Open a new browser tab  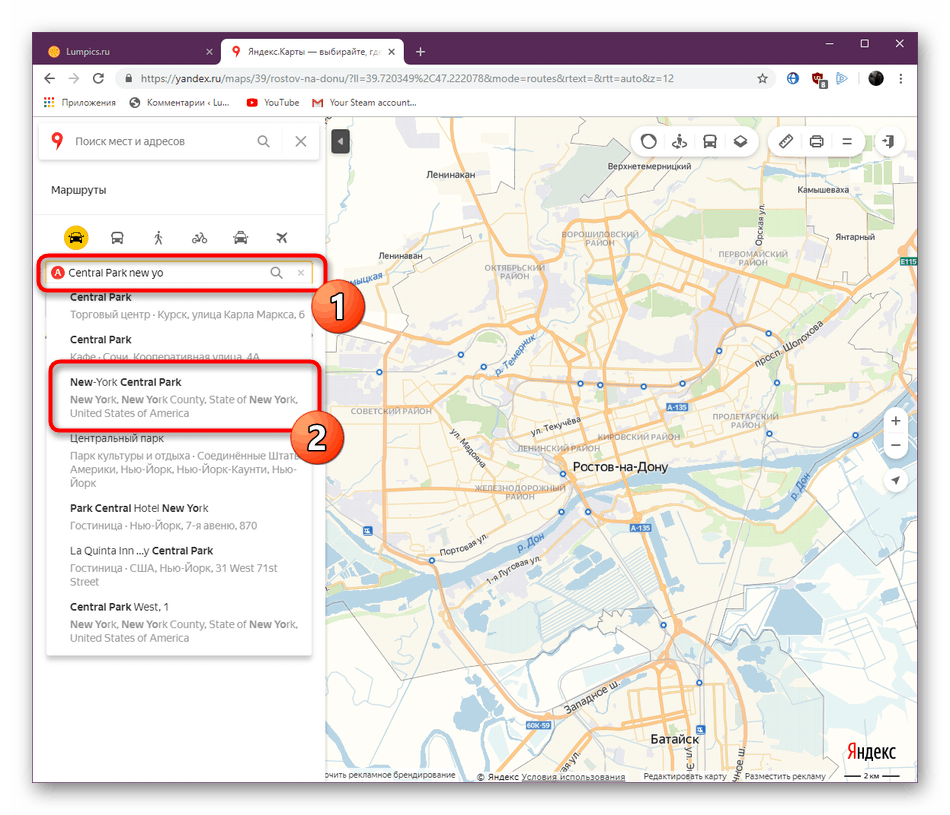pyautogui.click(x=420, y=52)
